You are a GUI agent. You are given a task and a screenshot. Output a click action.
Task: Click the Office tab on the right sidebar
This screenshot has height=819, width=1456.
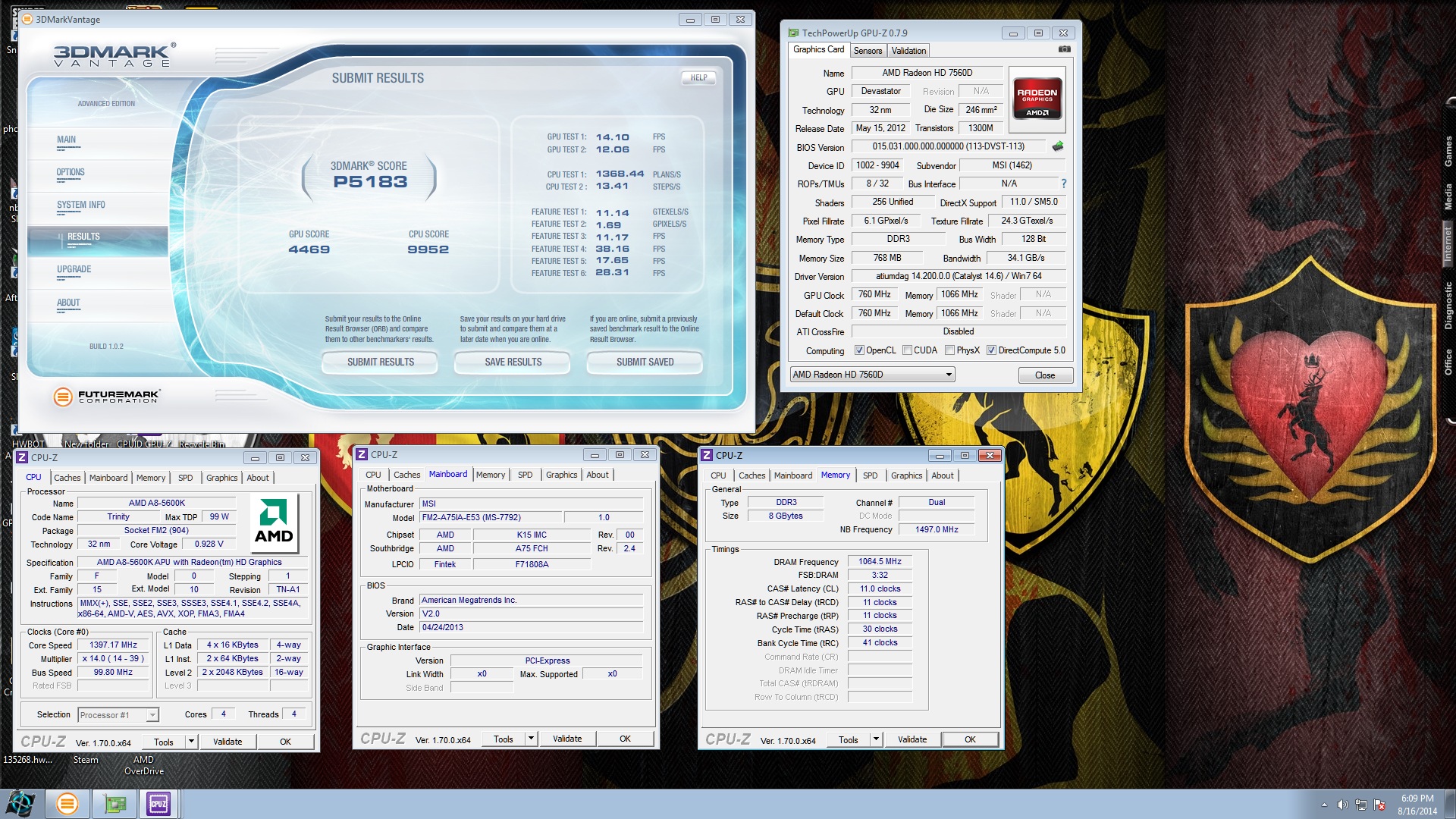click(x=1448, y=362)
